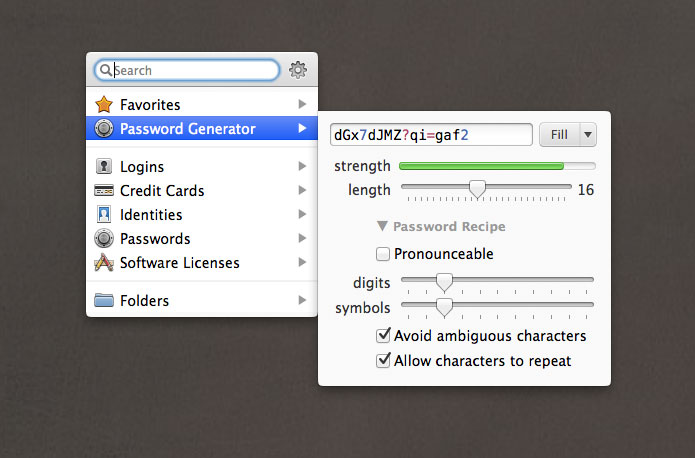
Task: Click the generated password text field
Action: tap(430, 134)
